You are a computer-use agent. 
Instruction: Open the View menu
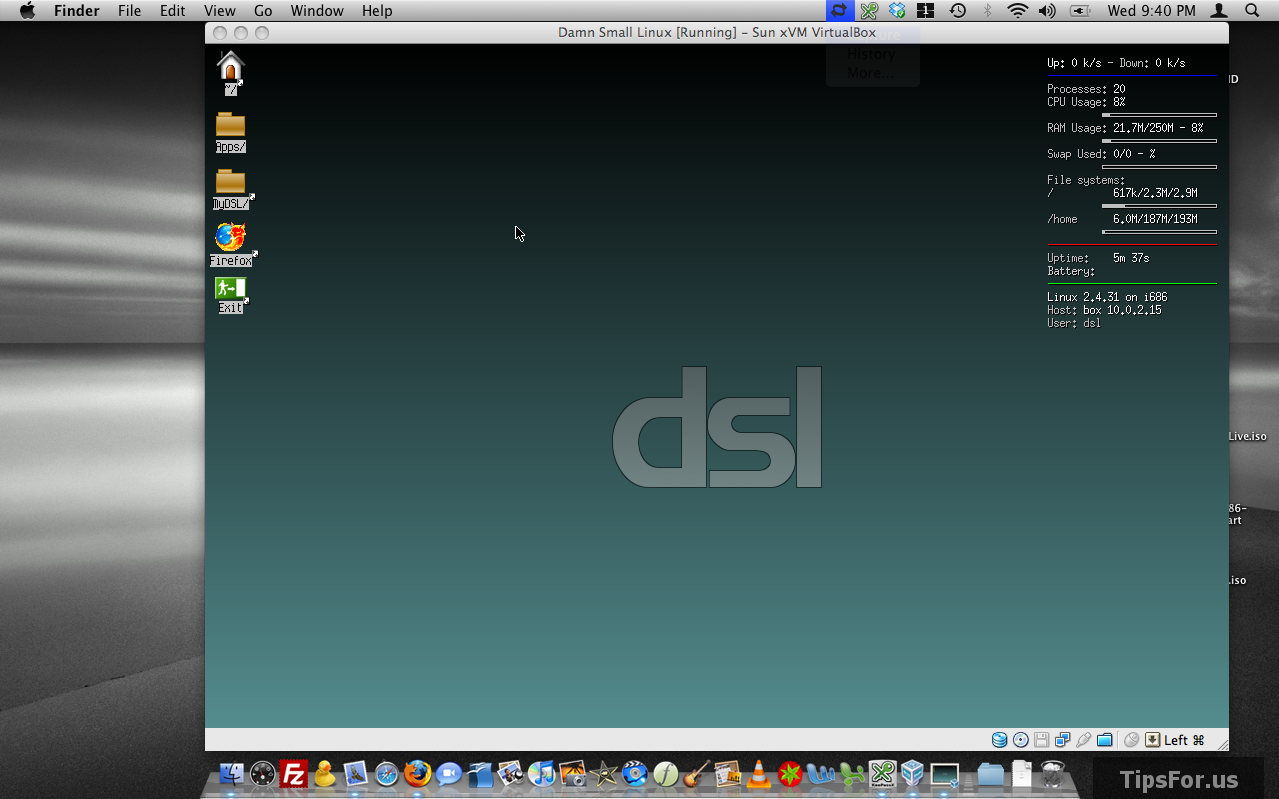[219, 11]
